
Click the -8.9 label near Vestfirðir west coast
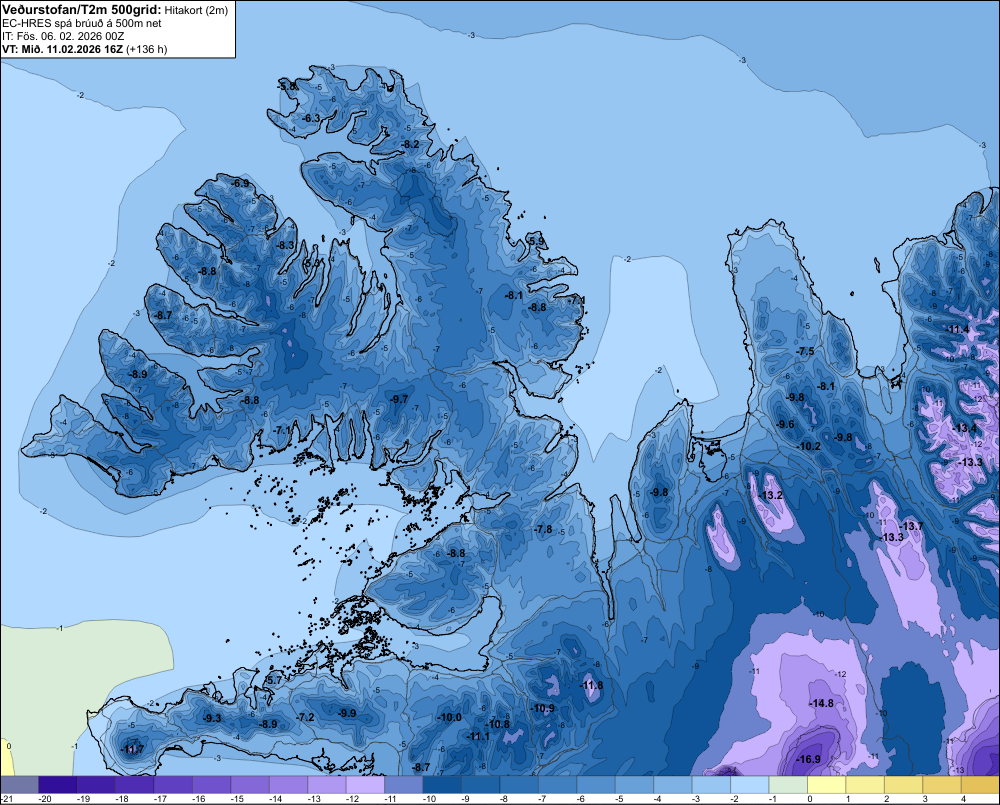[138, 374]
